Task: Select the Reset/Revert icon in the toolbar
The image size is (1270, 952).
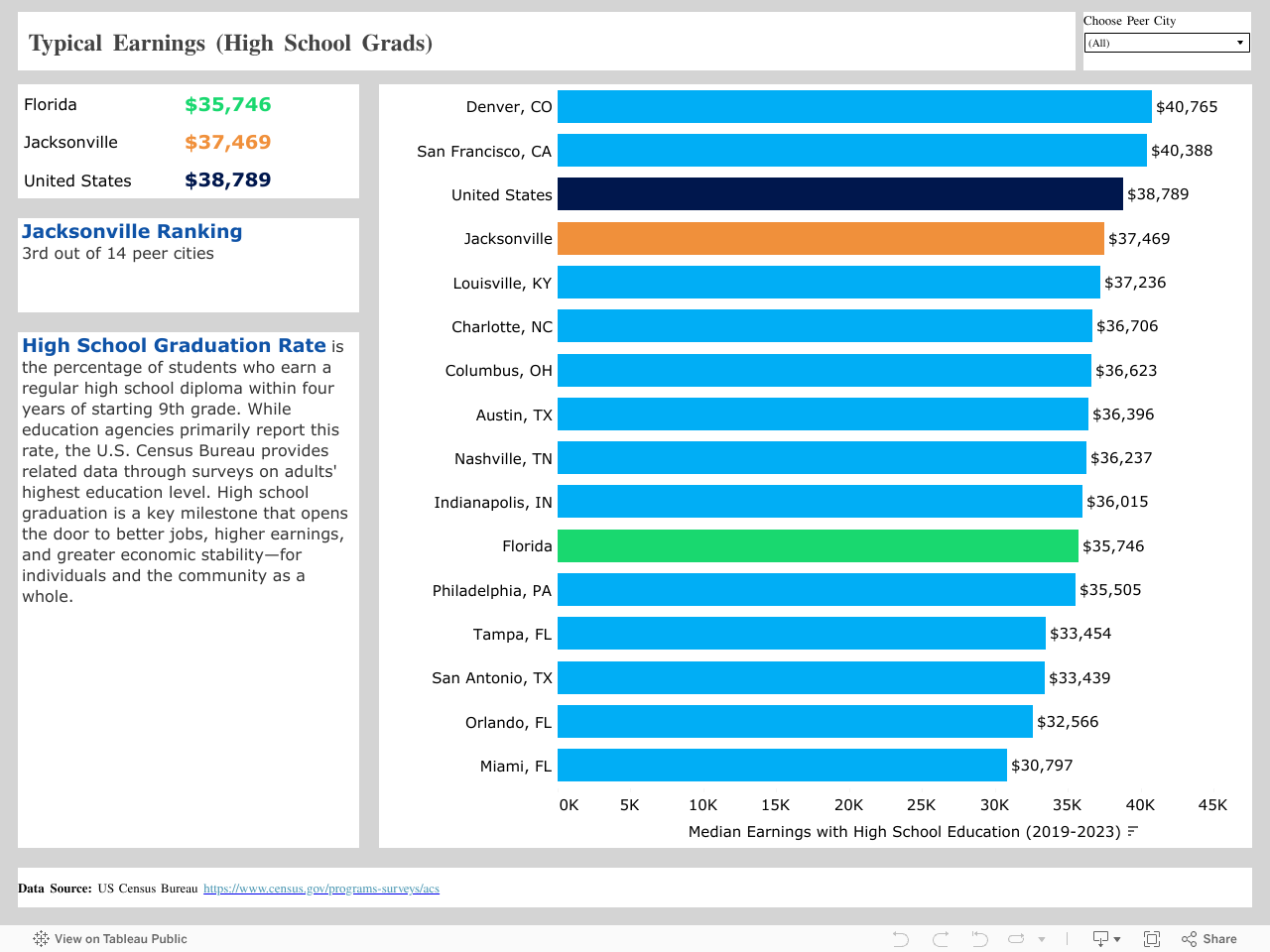Action: pos(978,938)
